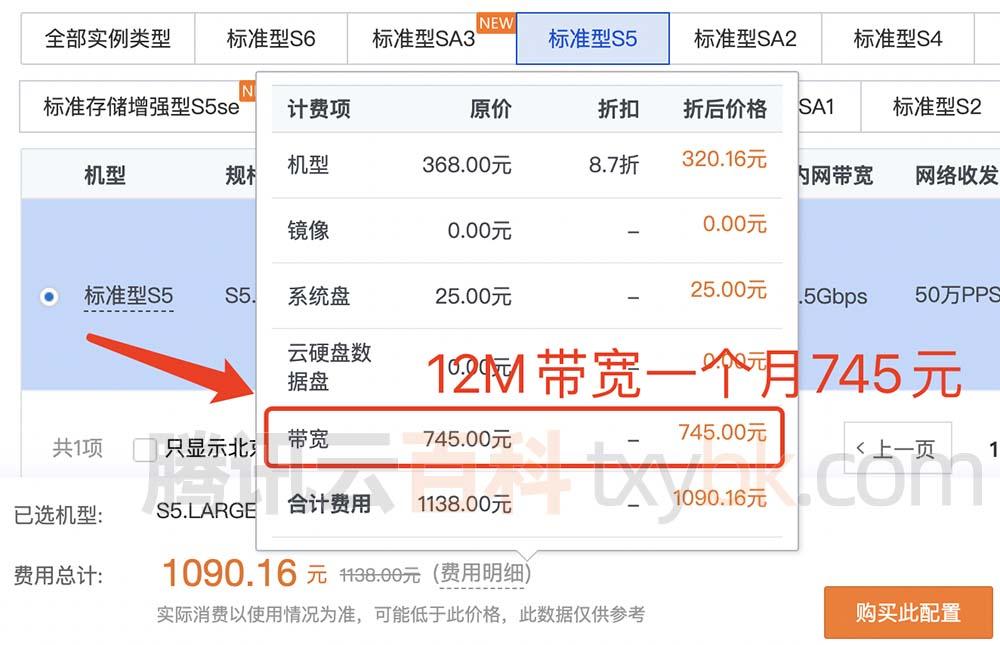Open the 费用明细 cost details link
1000x645 pixels.
[482, 574]
